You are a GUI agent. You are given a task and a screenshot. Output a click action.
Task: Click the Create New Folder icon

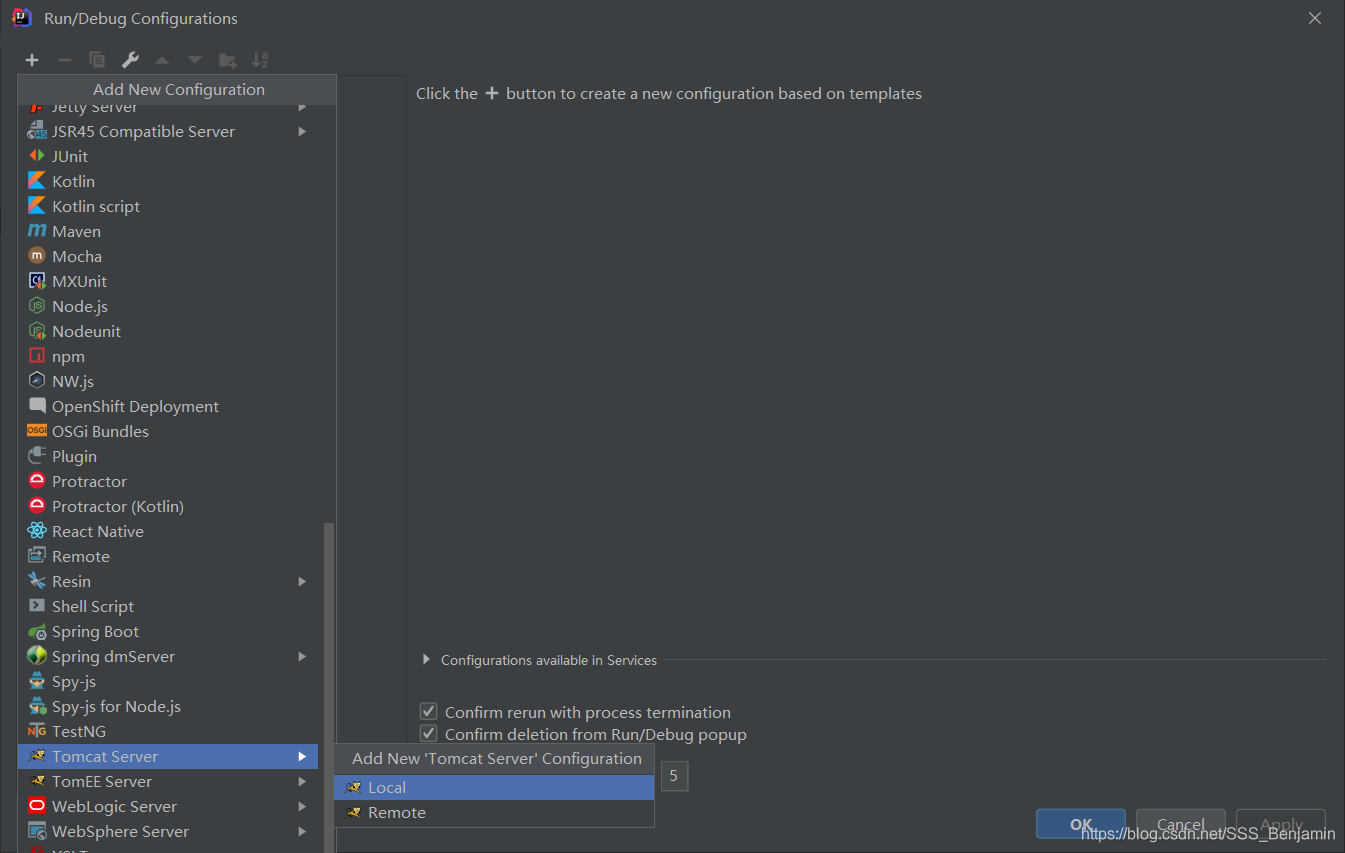[228, 60]
